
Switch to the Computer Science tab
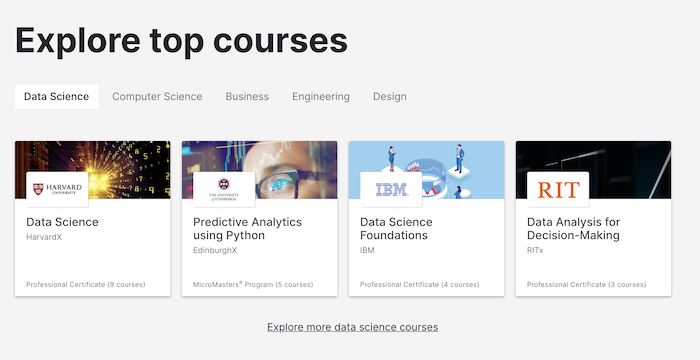tap(157, 96)
